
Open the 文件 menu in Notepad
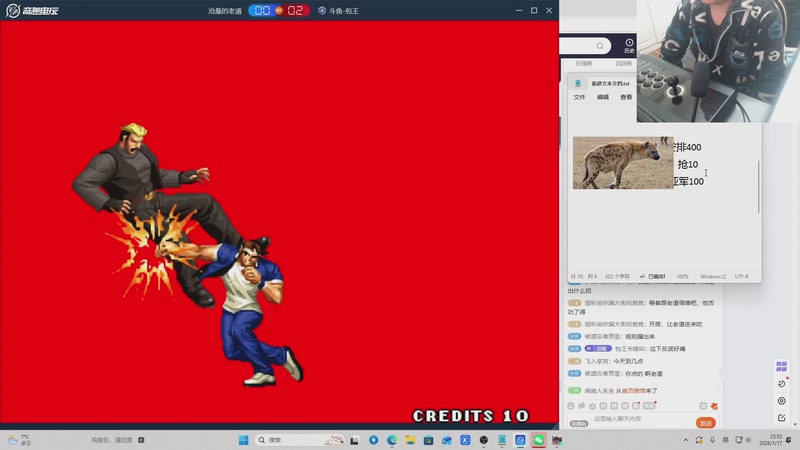[x=579, y=97]
